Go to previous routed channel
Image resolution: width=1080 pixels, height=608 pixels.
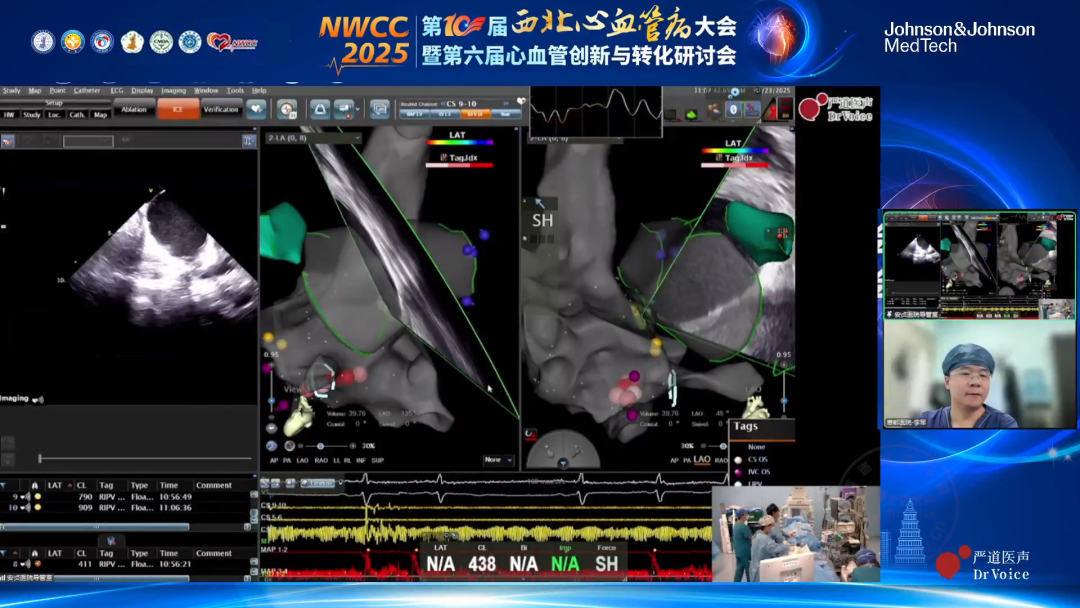442,104
